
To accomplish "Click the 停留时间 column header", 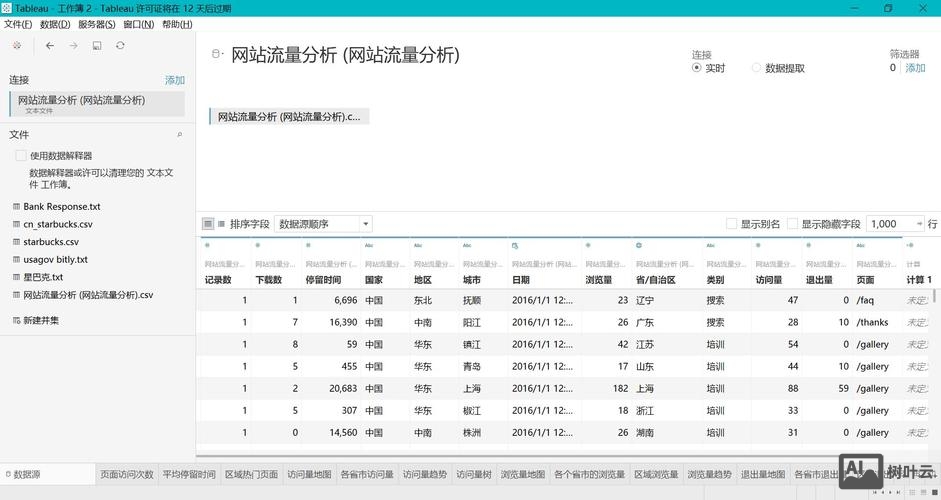I will [323, 280].
